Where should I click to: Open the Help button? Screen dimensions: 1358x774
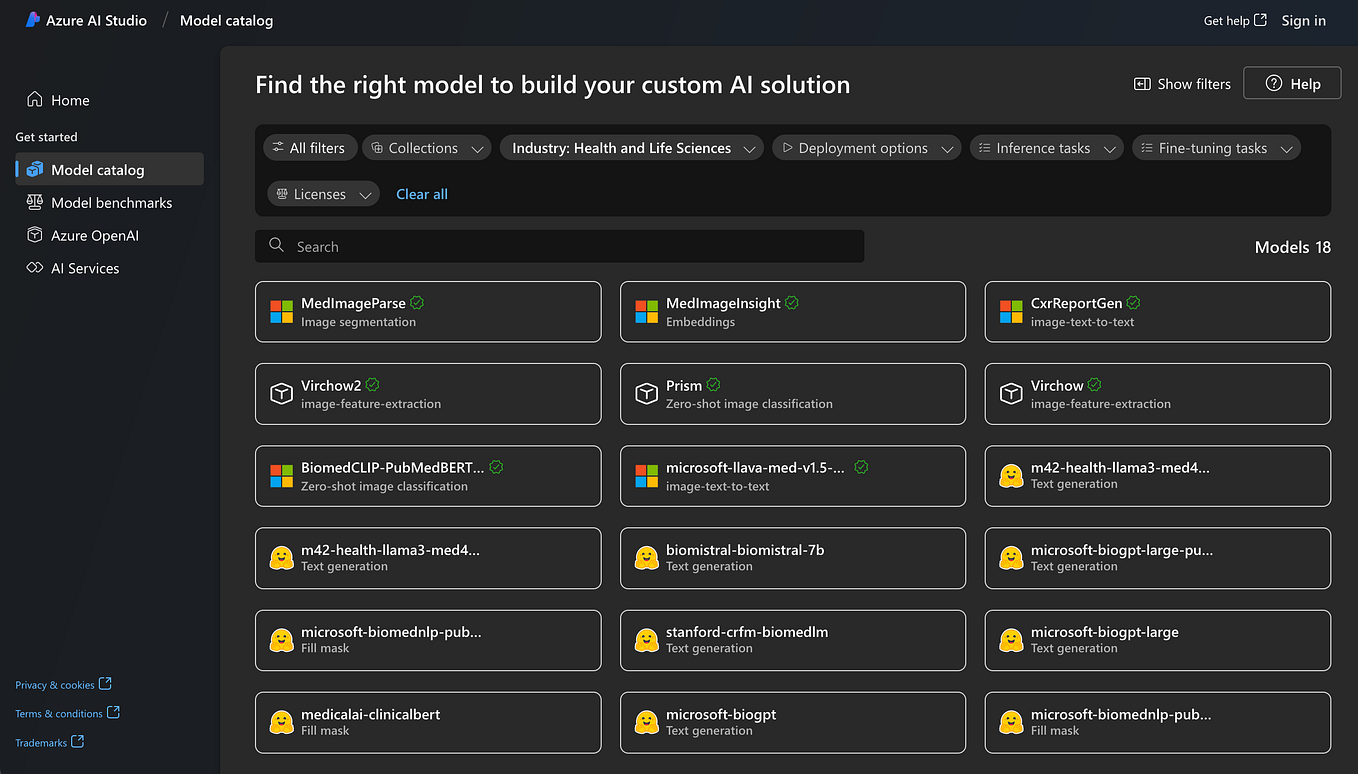click(x=1293, y=84)
